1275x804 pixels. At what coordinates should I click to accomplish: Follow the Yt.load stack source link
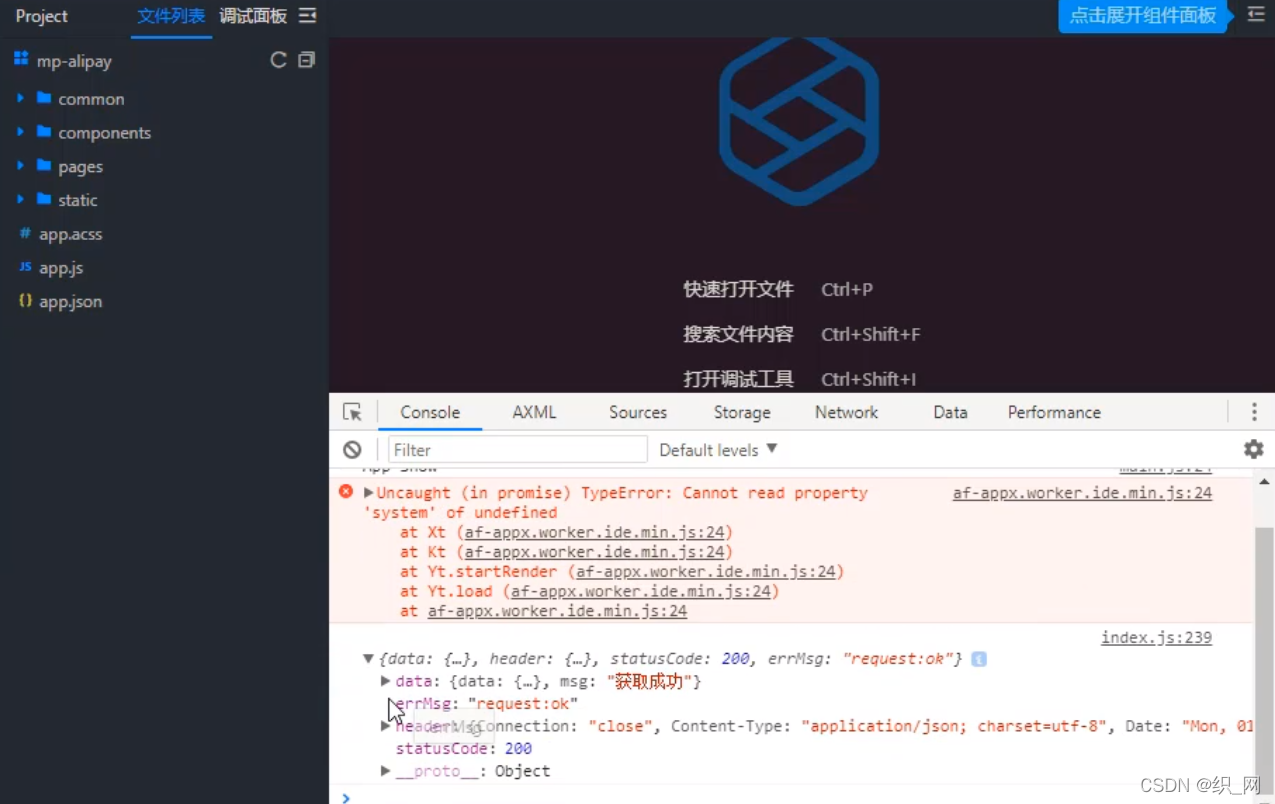pos(641,591)
